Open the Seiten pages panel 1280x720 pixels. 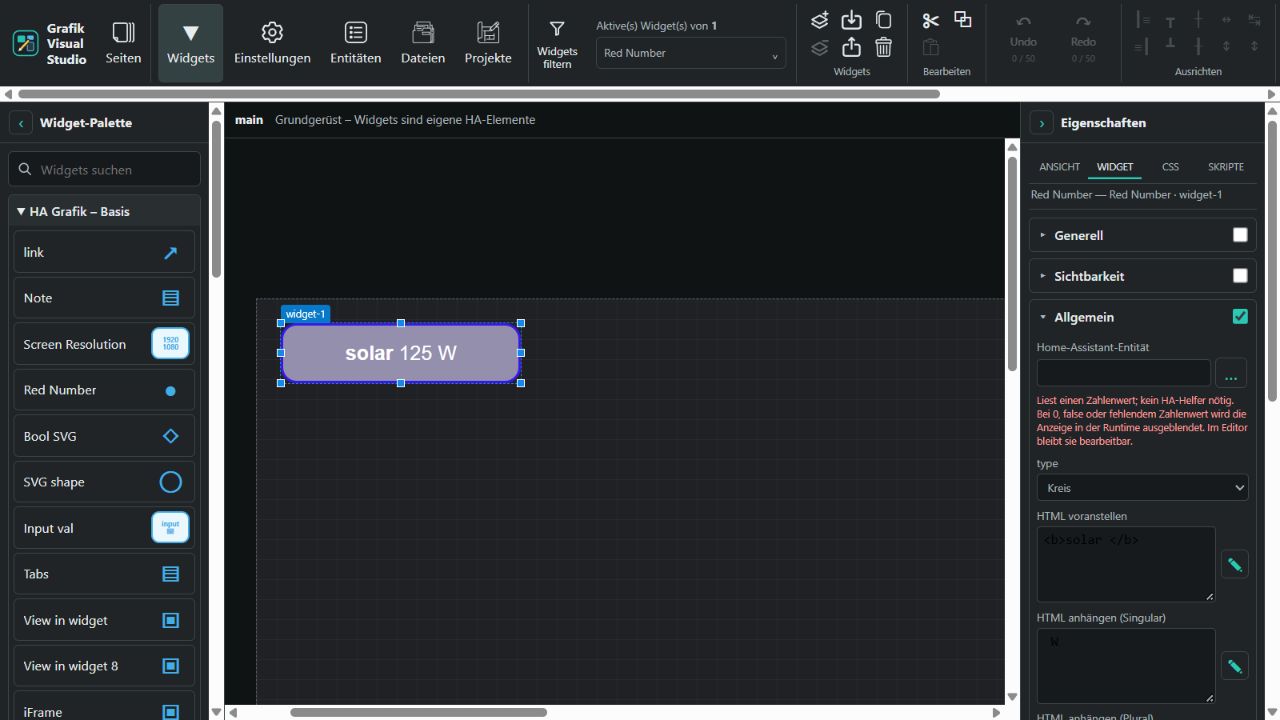123,43
